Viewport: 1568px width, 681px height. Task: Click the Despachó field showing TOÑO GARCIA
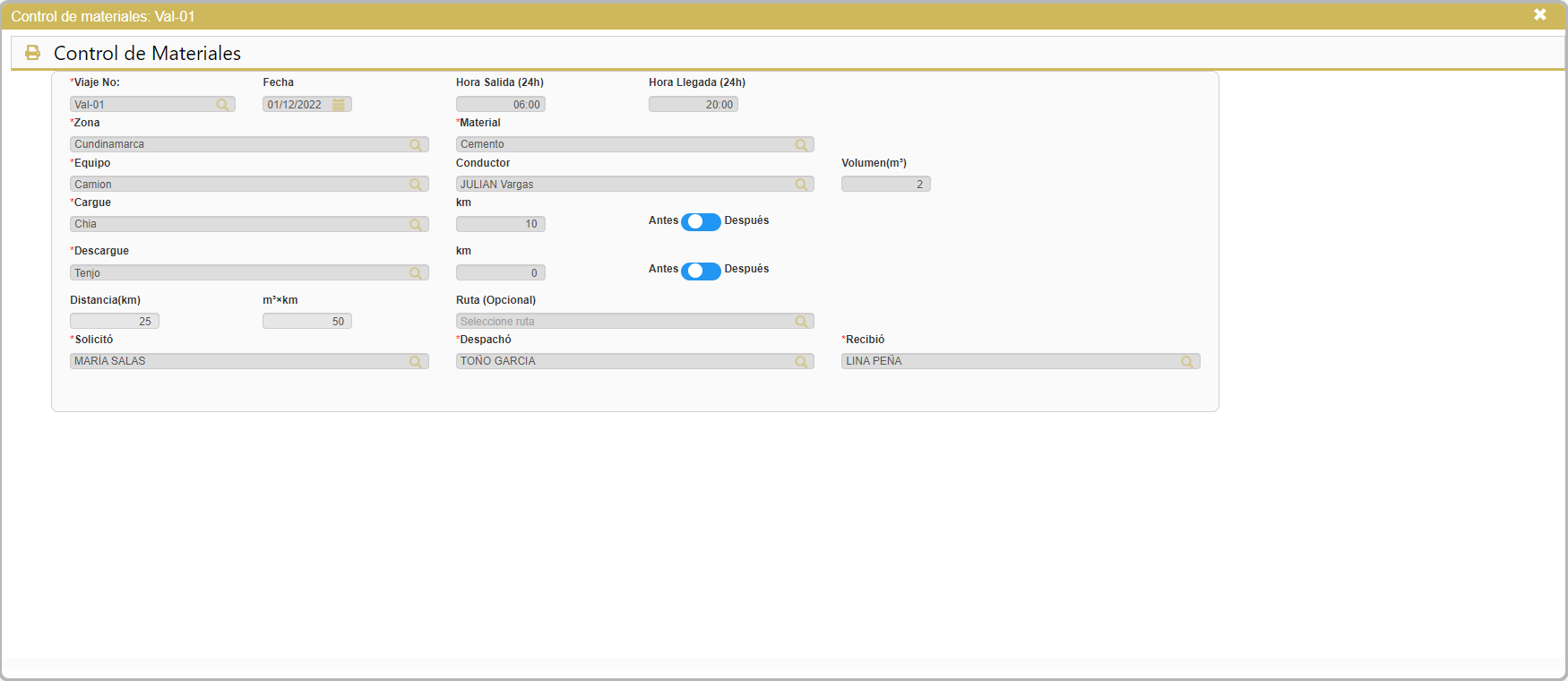[635, 361]
